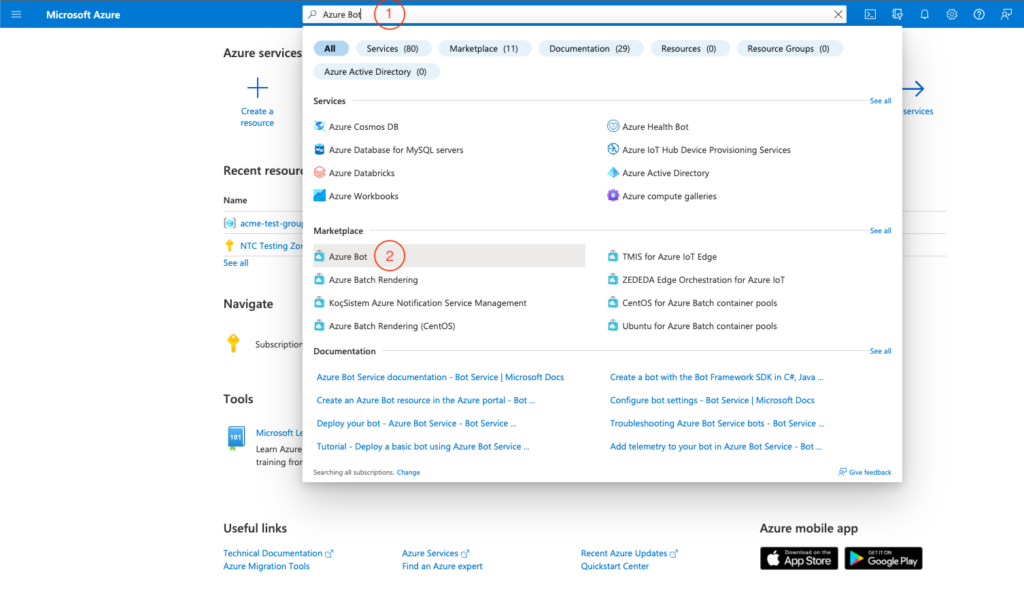Click the NTC Testing key icon

click(229, 246)
